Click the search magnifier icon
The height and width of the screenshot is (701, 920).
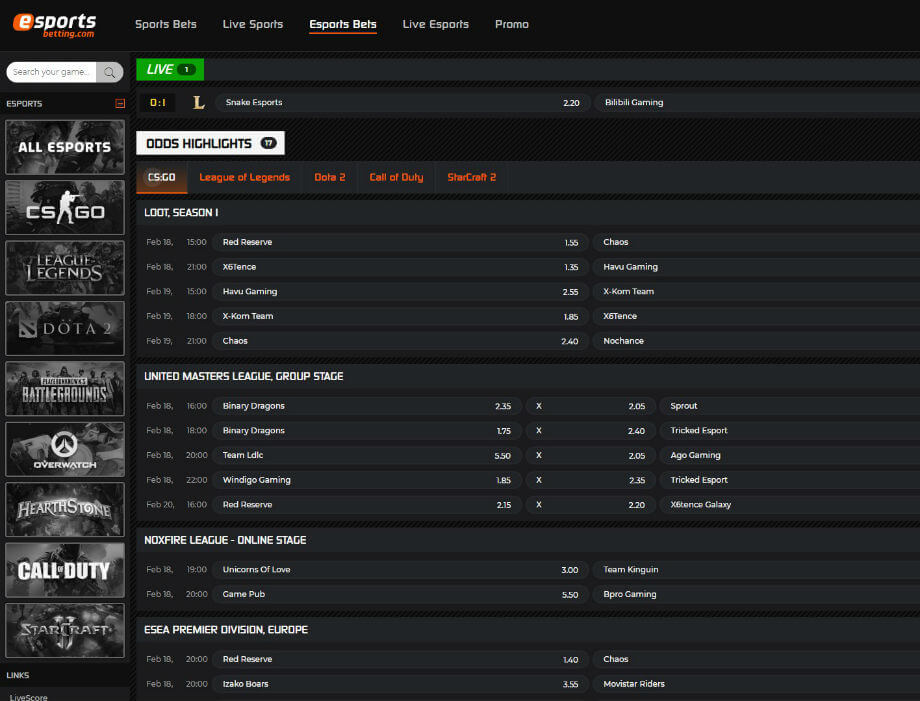coord(110,72)
